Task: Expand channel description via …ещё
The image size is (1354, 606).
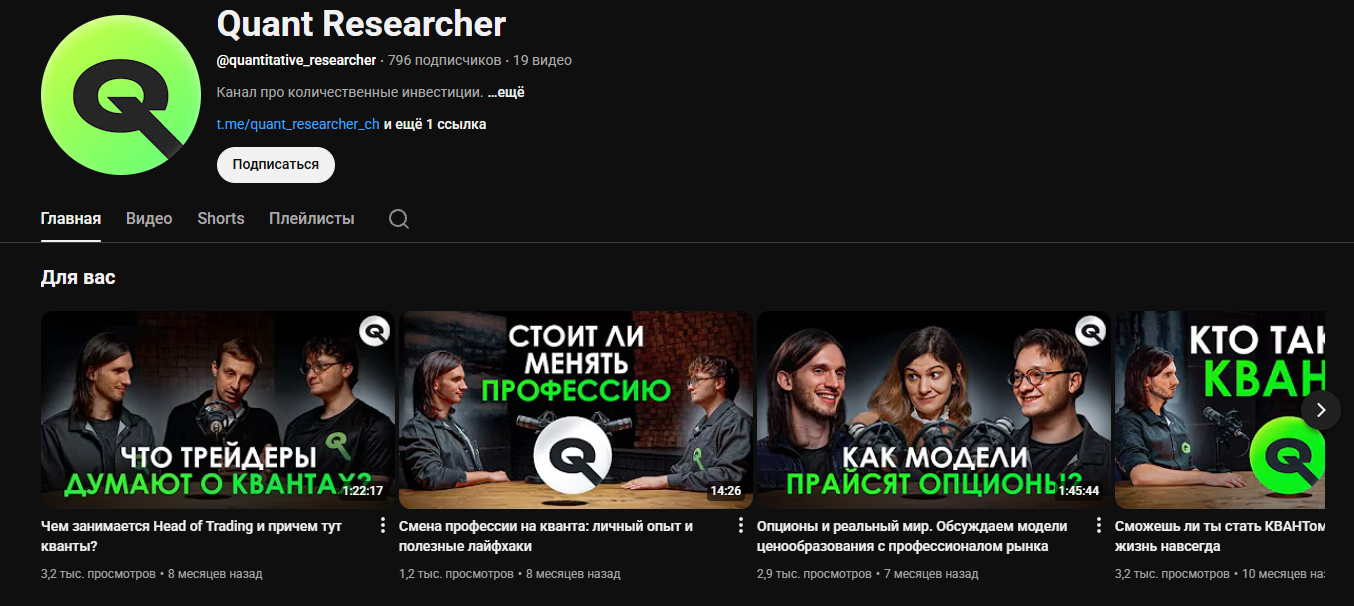Action: point(506,92)
